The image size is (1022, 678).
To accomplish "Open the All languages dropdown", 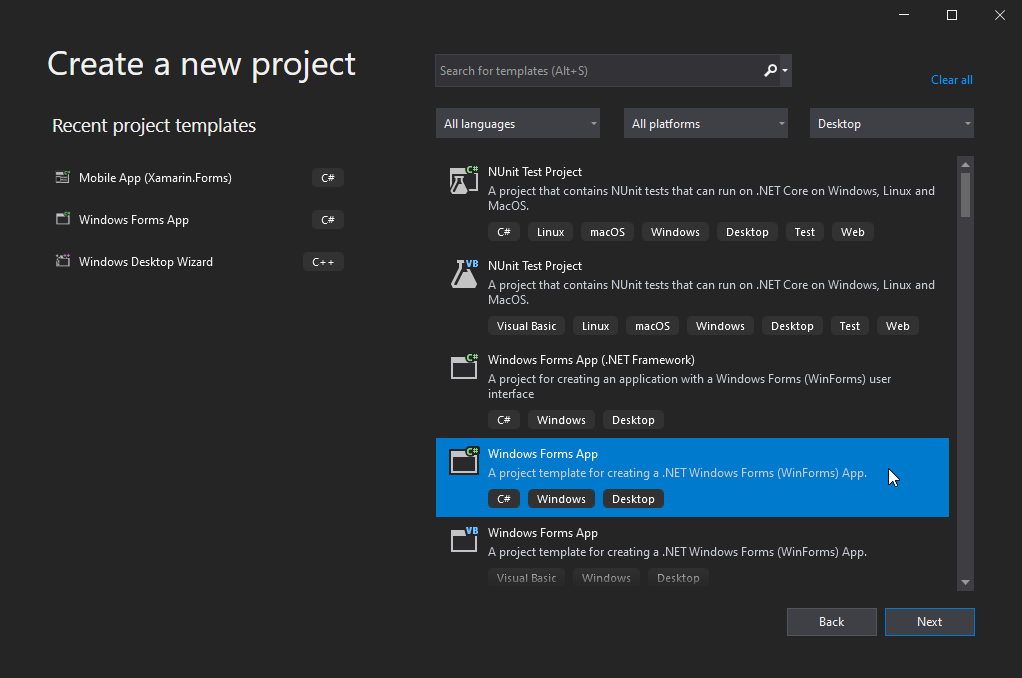I will (x=518, y=124).
